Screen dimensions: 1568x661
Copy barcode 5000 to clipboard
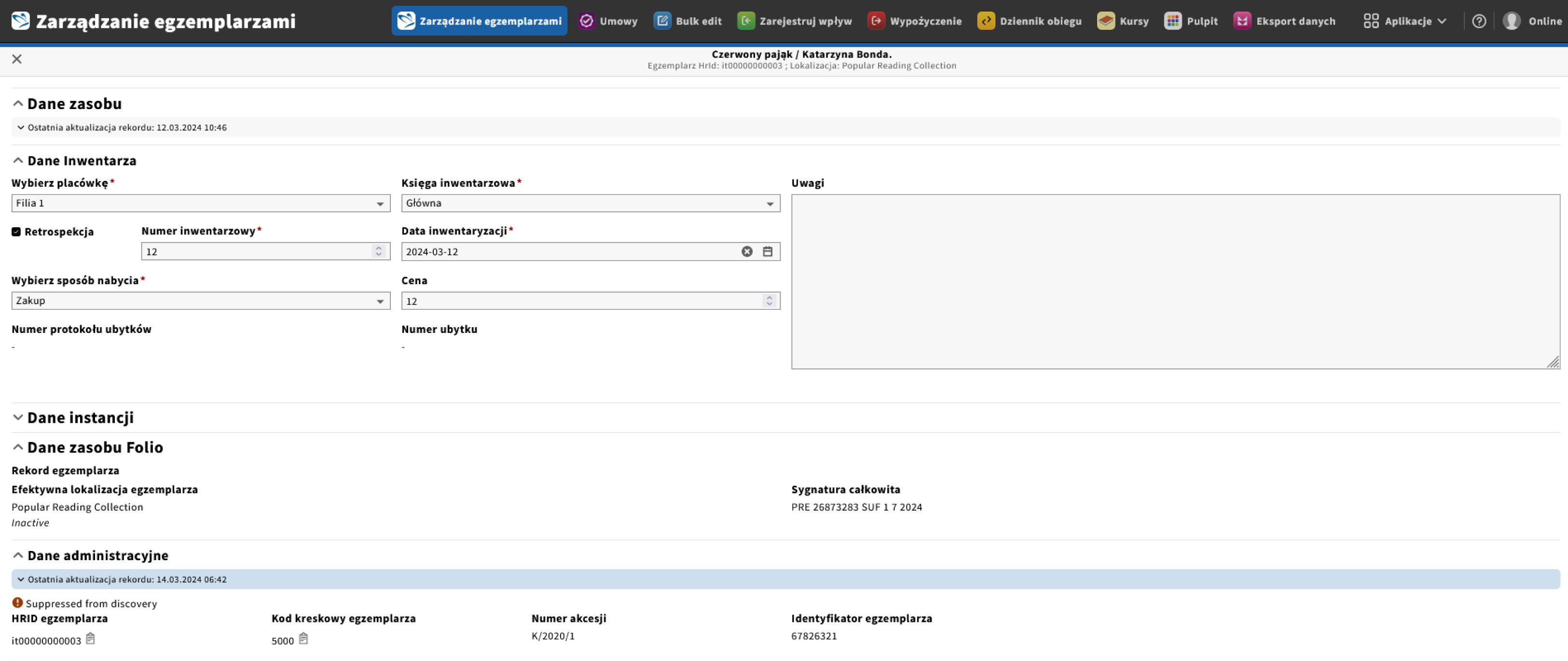click(x=303, y=638)
